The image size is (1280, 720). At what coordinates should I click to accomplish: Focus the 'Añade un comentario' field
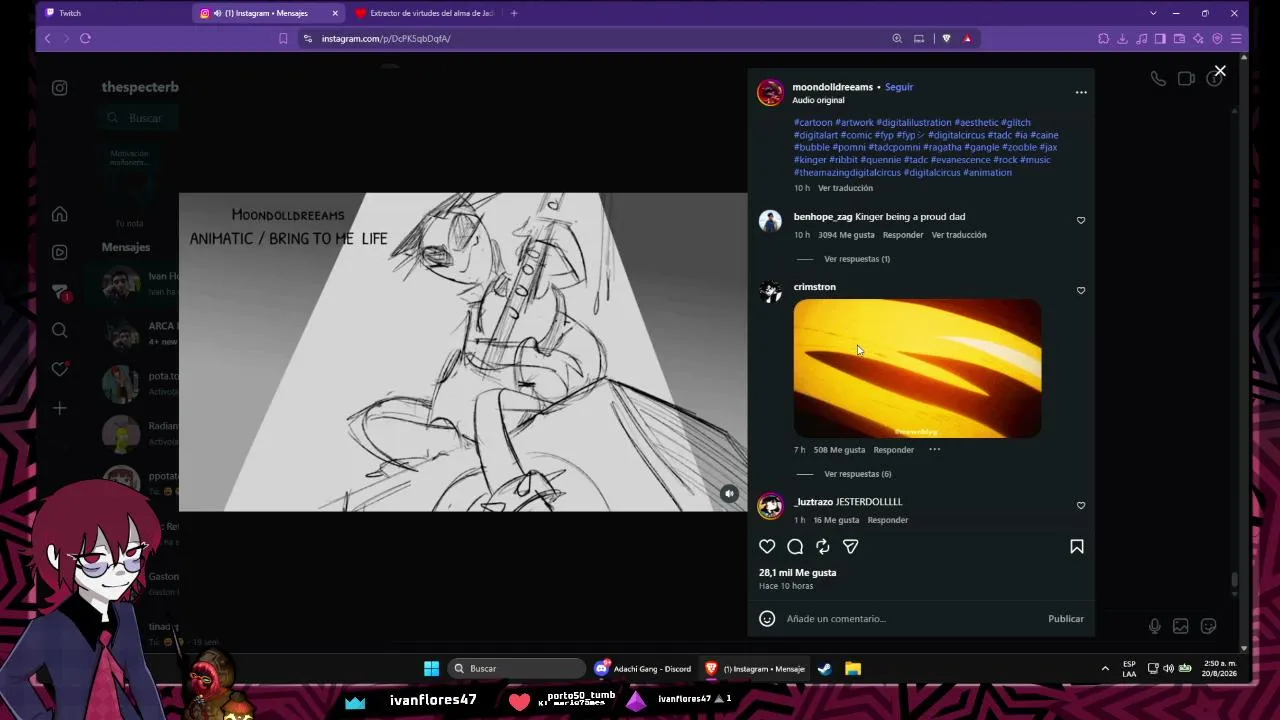(912, 619)
